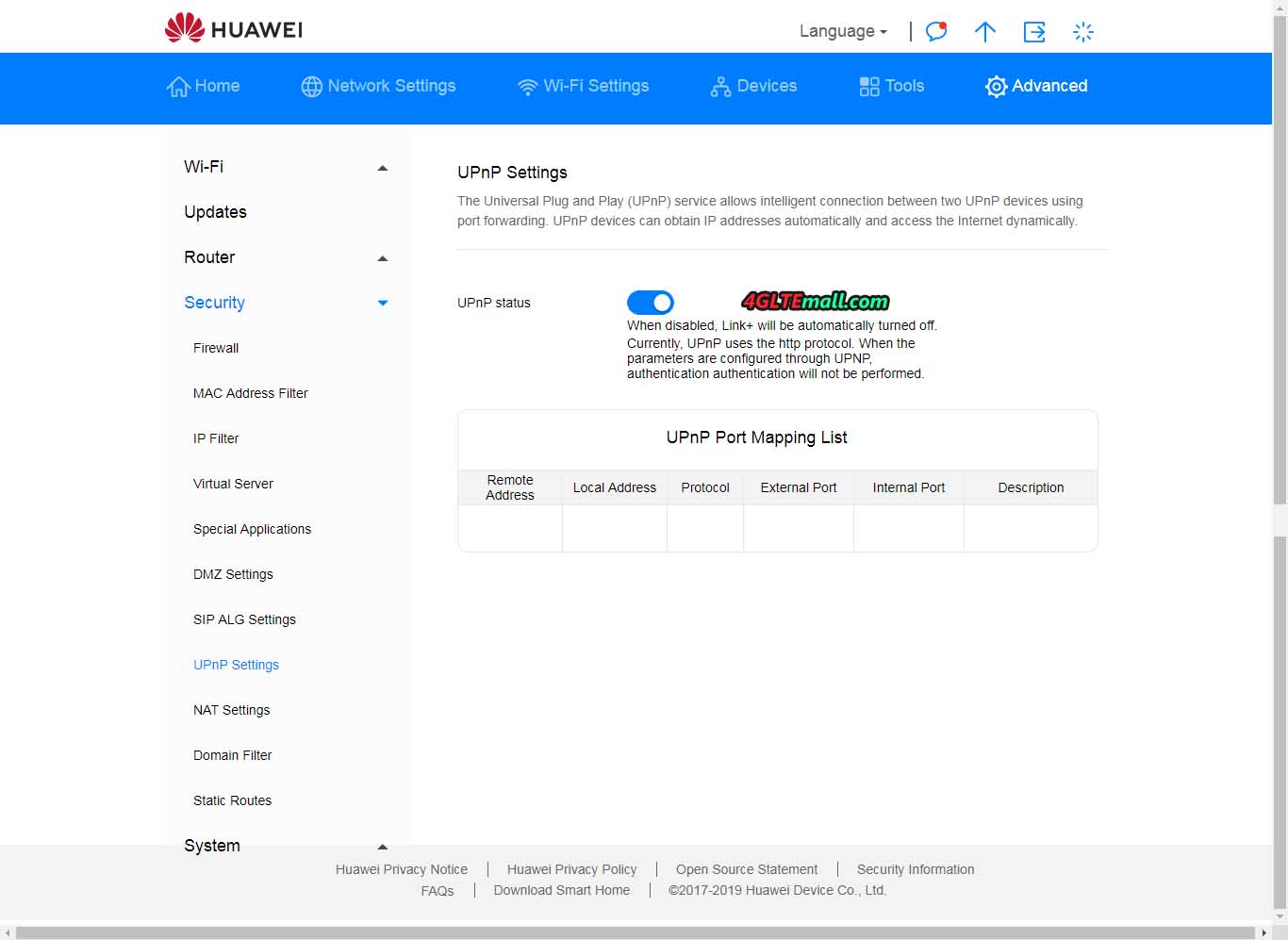The height and width of the screenshot is (940, 1288).
Task: Open the Network Settings tab
Action: (378, 86)
